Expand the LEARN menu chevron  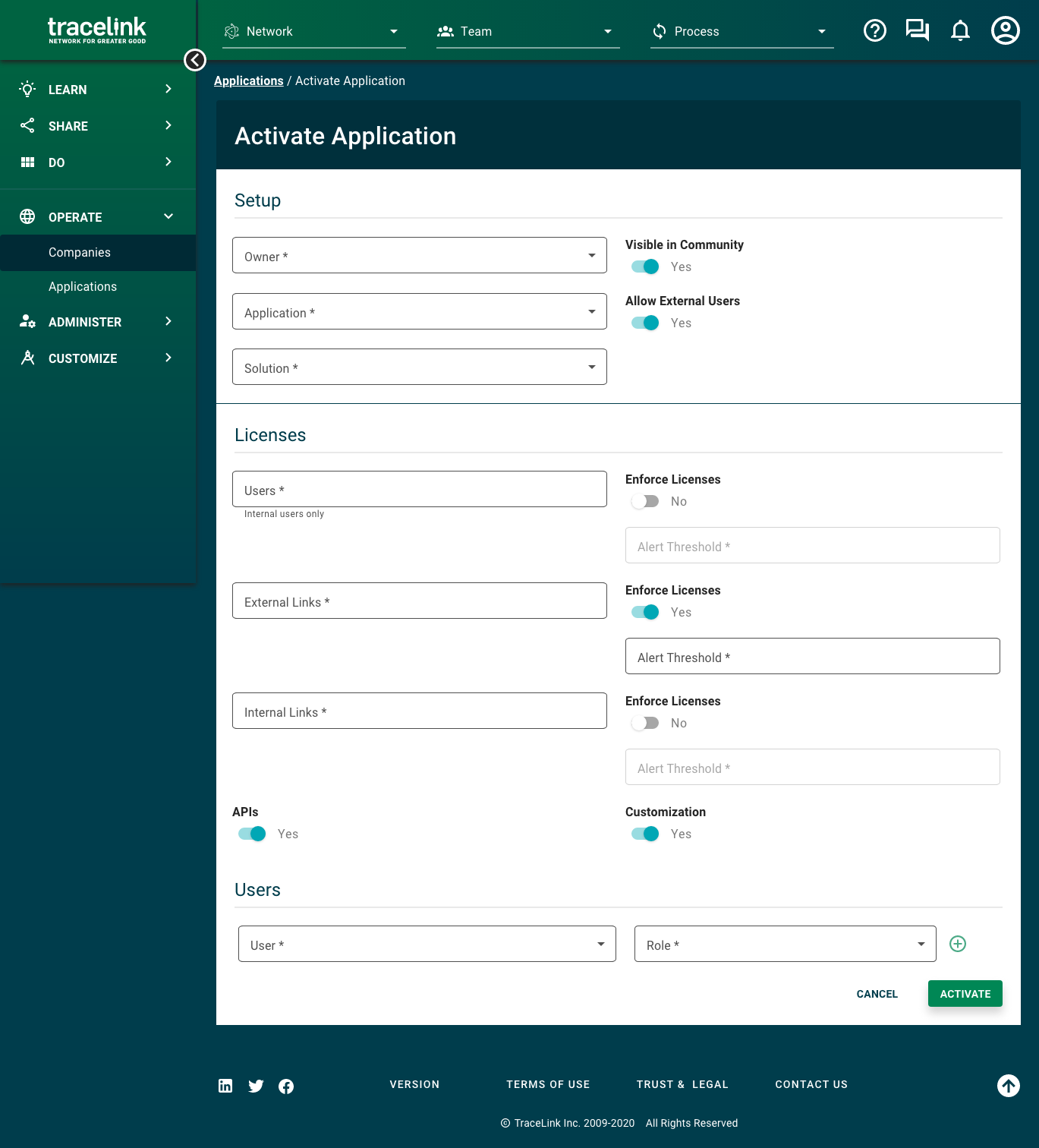(x=168, y=89)
